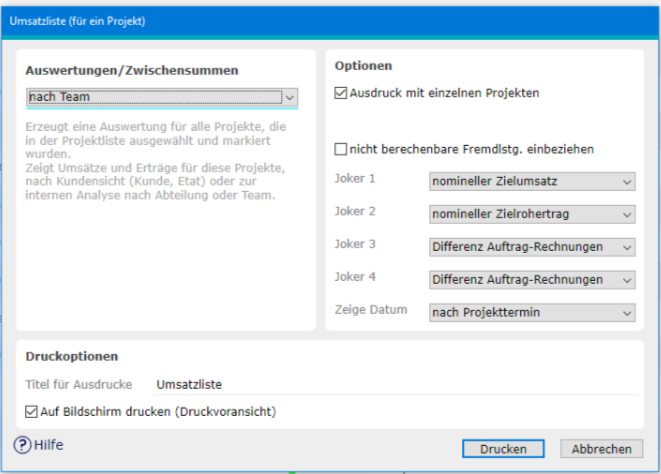The image size is (661, 474).
Task: Click the chevron on Joker 4 combo
Action: 627,280
